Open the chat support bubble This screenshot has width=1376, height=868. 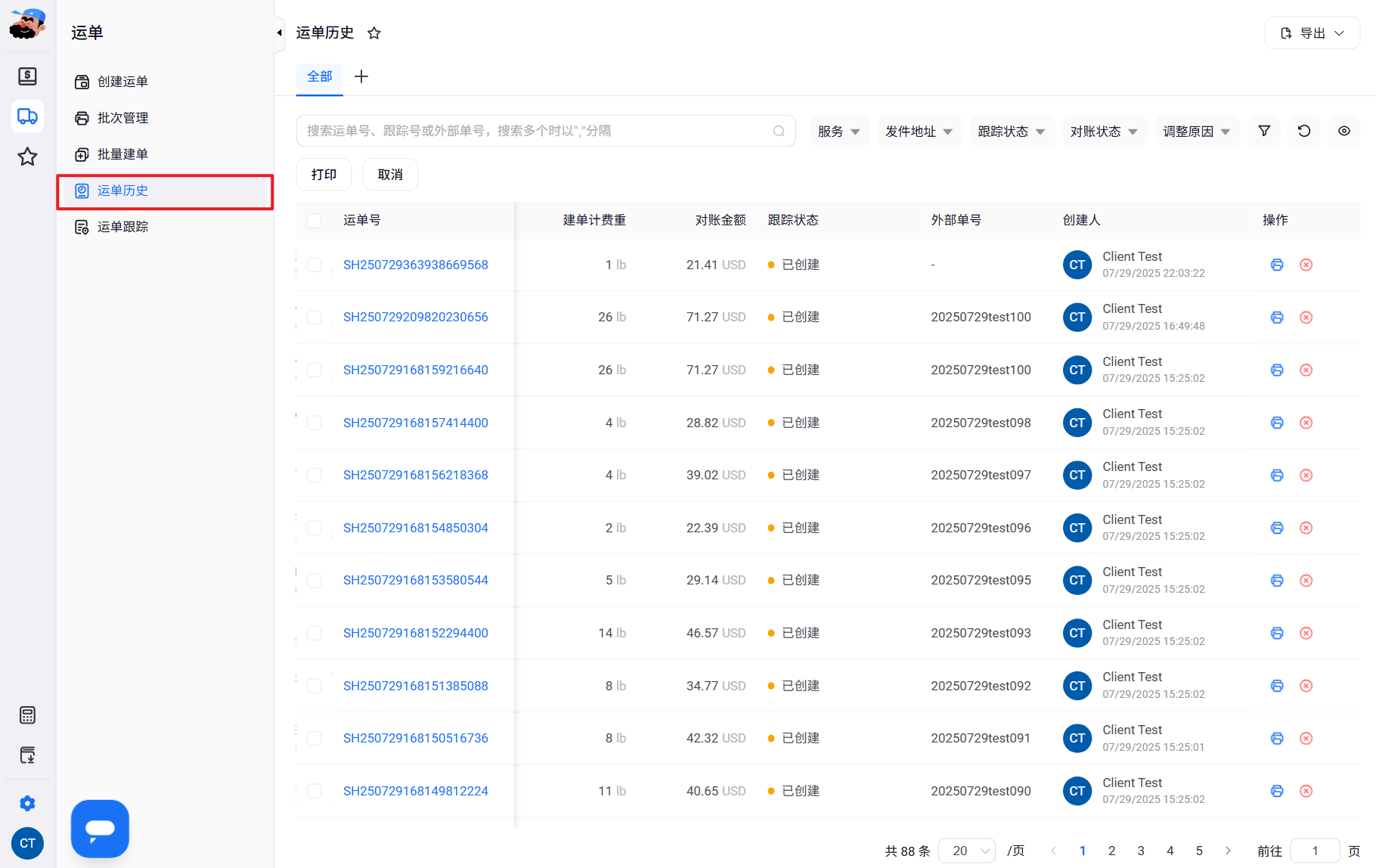pyautogui.click(x=100, y=829)
